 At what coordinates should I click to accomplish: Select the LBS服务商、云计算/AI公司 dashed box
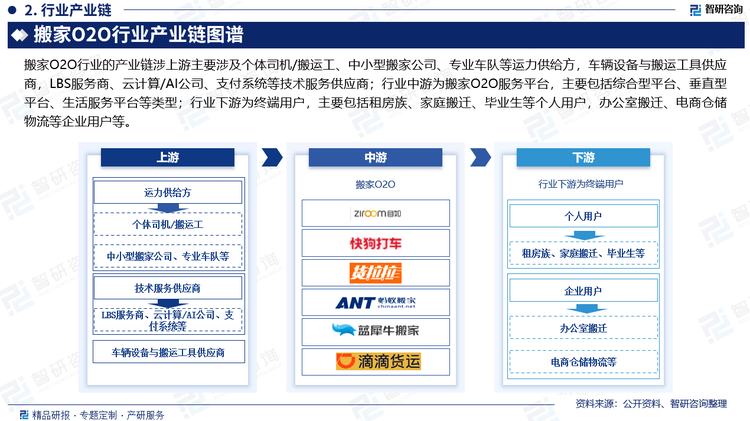[168, 320]
